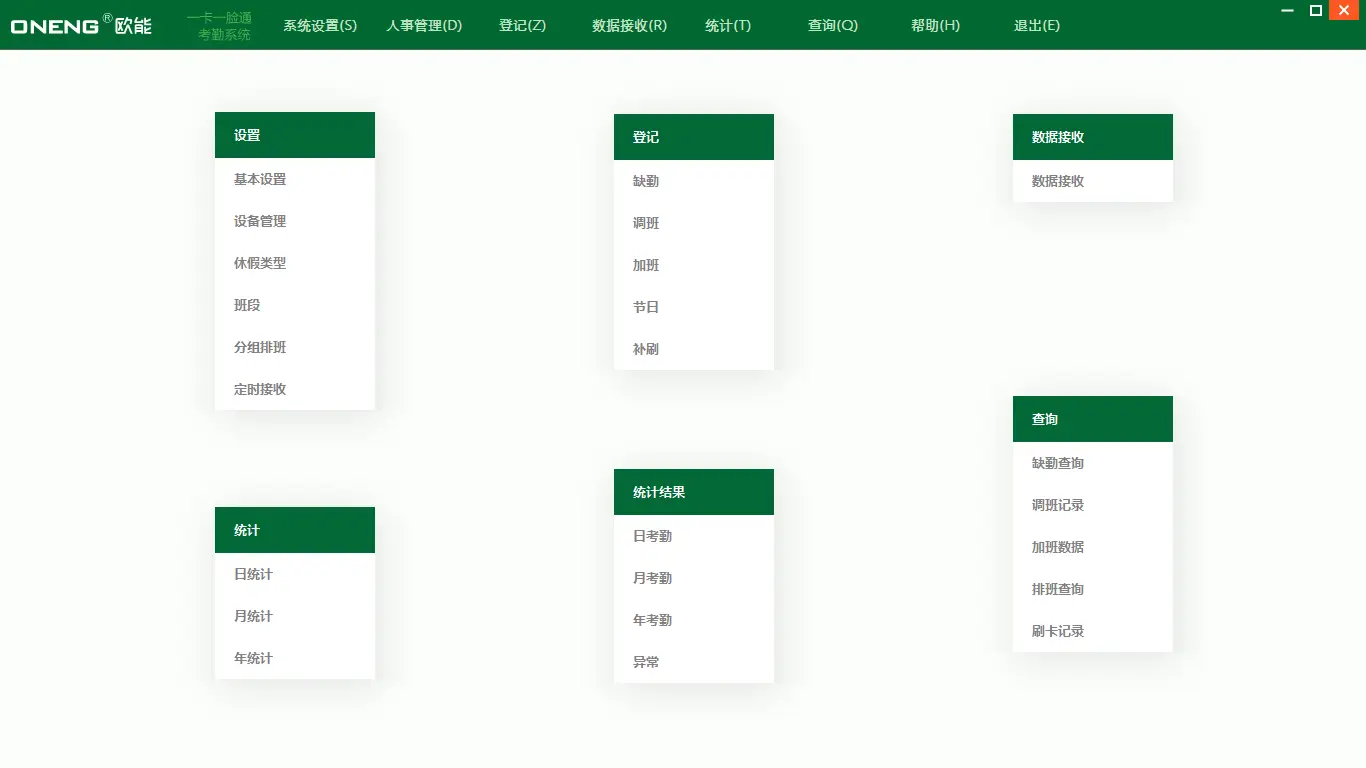Viewport: 1366px width, 768px height.
Task: Click 异常 in the 统计结果 panel
Action: 645,662
